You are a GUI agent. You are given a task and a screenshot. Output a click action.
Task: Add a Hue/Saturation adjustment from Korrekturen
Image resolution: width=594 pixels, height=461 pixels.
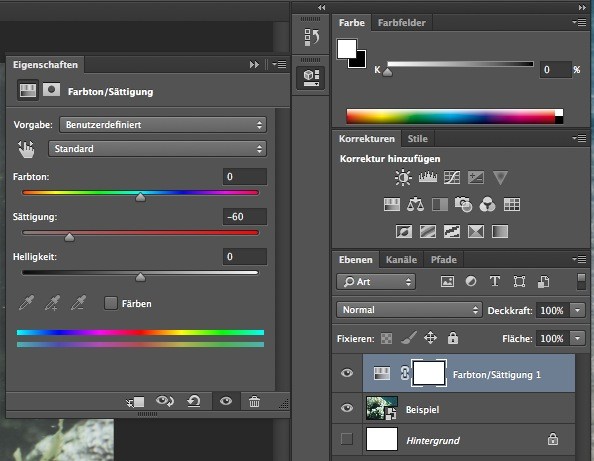tap(392, 205)
